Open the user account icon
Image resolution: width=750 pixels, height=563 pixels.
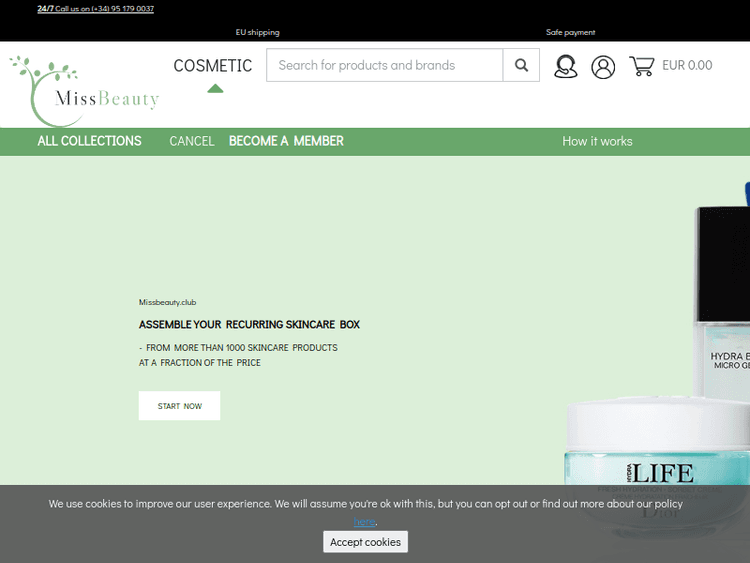click(603, 67)
